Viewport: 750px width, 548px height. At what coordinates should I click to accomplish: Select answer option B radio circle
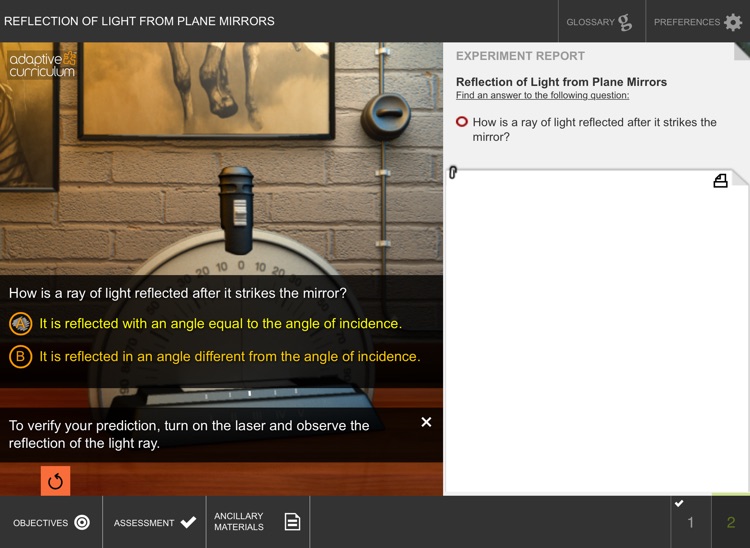pos(21,357)
